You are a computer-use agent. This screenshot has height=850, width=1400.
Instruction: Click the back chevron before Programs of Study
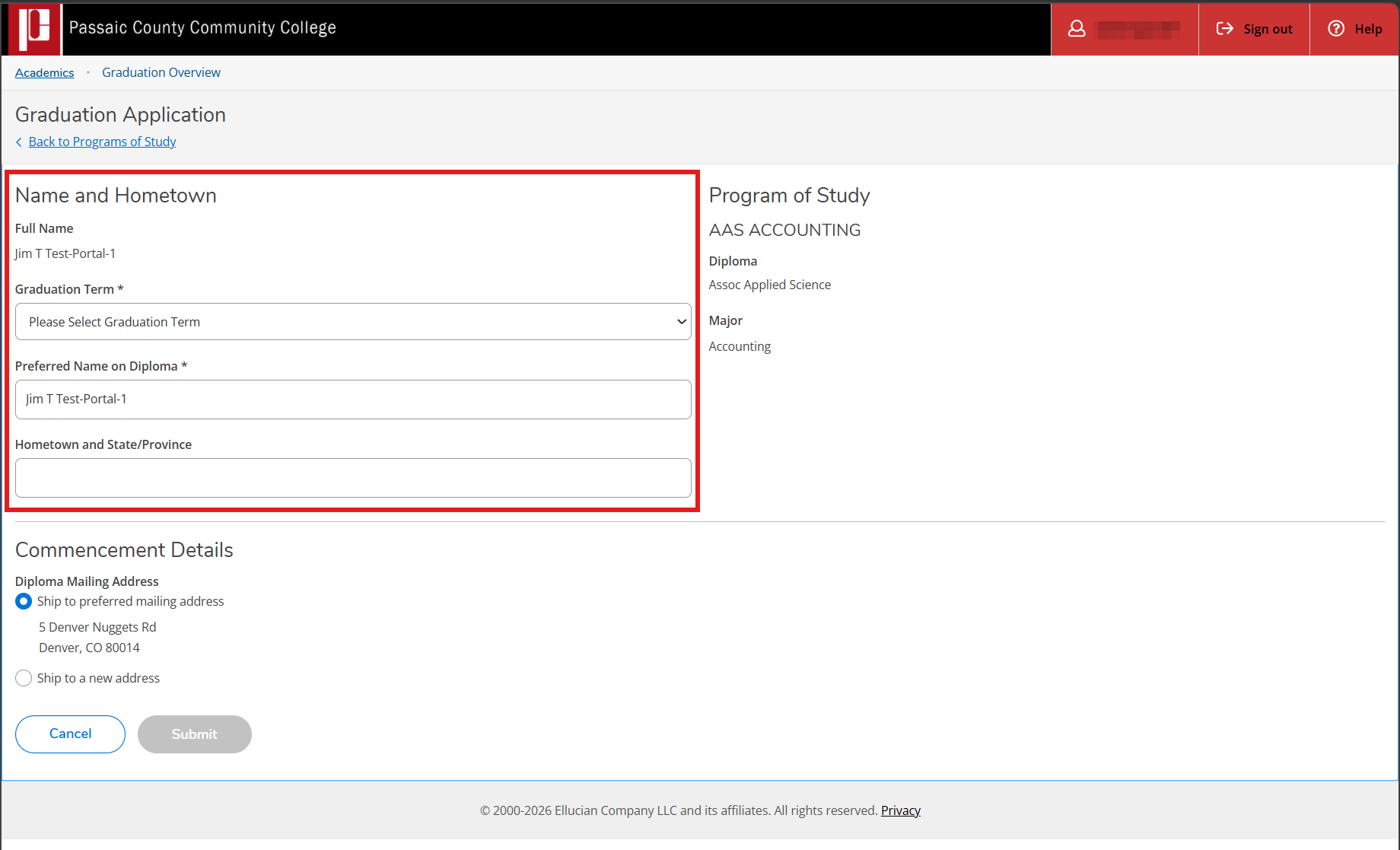[19, 142]
